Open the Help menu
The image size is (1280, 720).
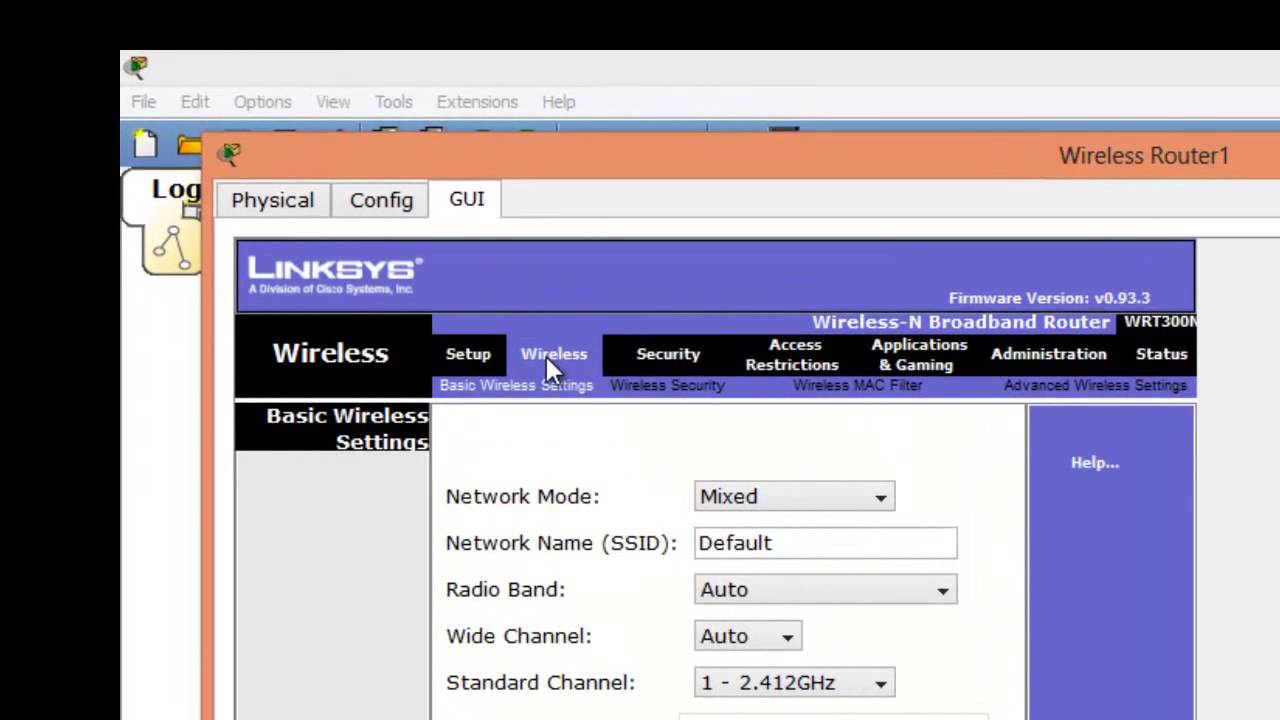point(559,102)
